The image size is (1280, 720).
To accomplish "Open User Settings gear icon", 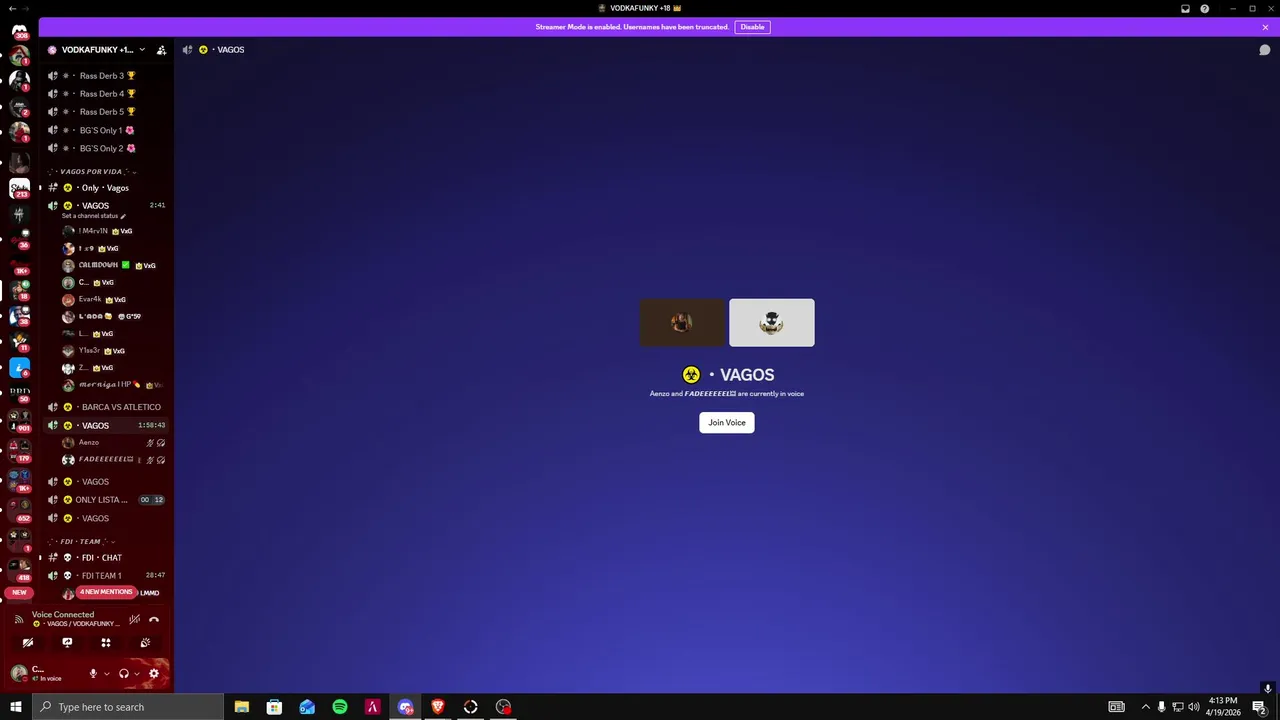I will coord(154,674).
